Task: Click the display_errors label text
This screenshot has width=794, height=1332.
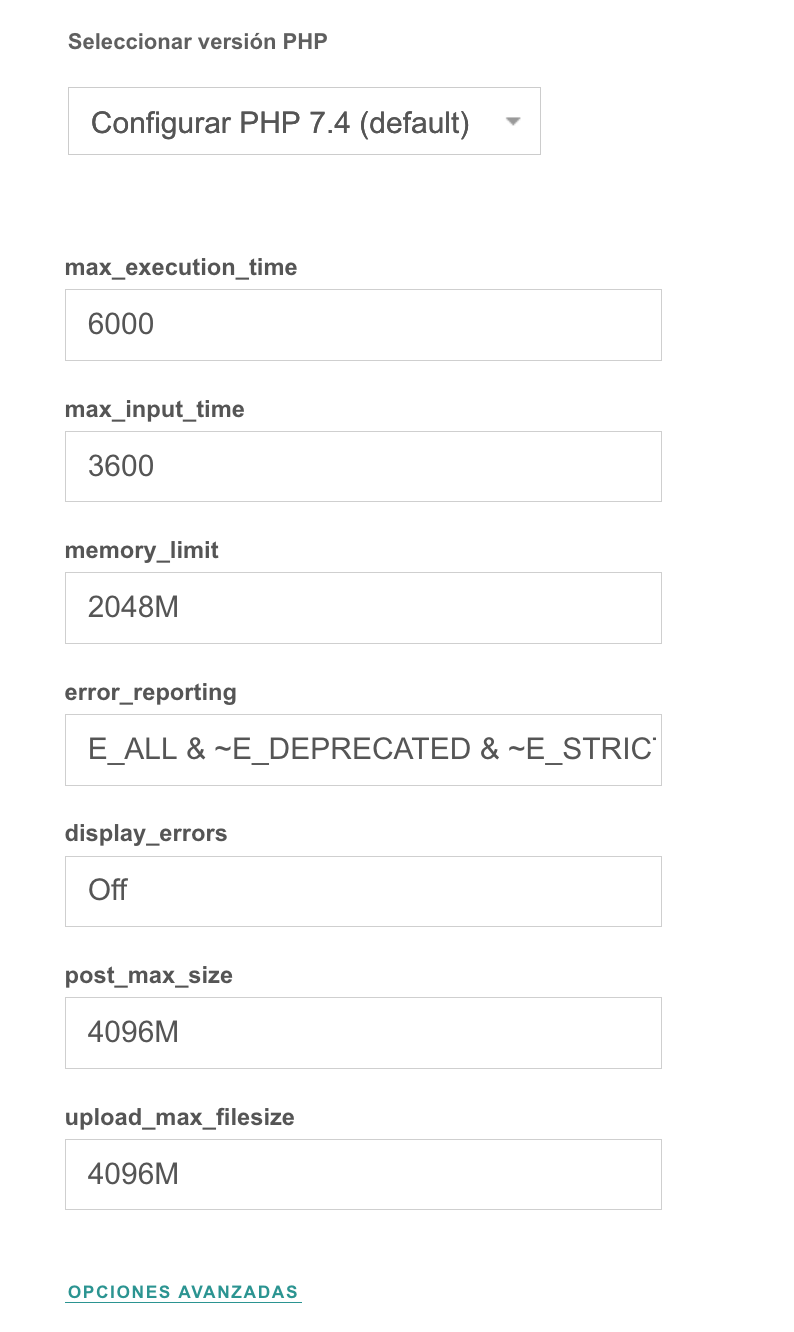Action: pyautogui.click(x=146, y=834)
